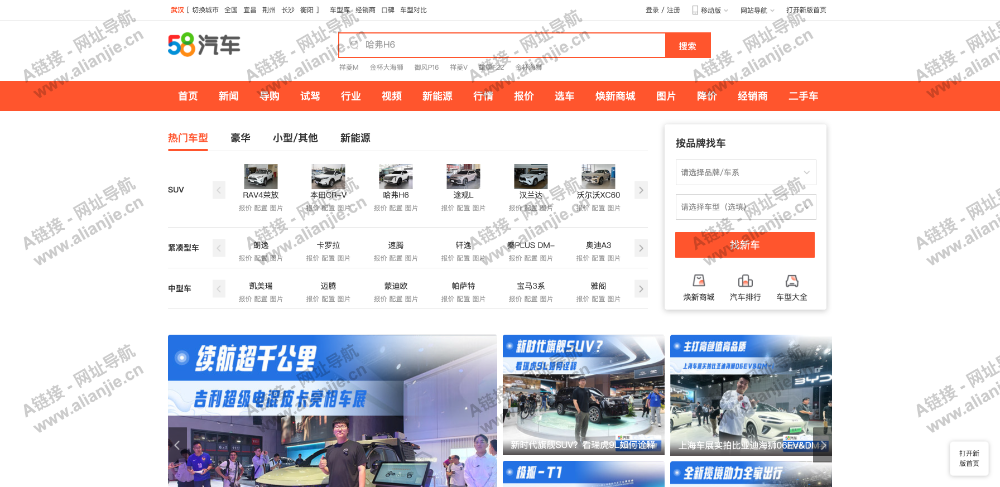The width and height of the screenshot is (1000, 487).
Task: Show previous cars in 紧凑型车 row
Action: click(219, 248)
